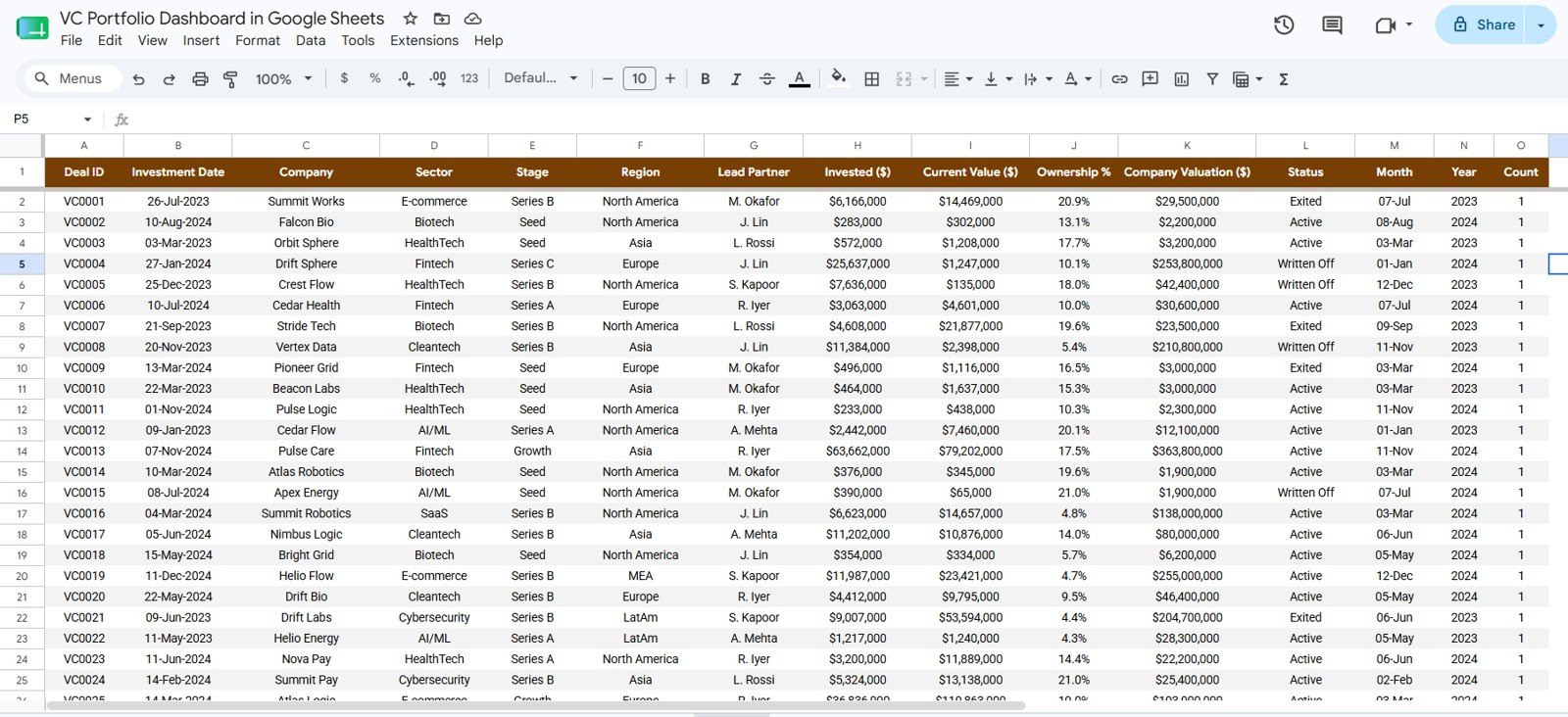1568x717 pixels.
Task: Open version history clock icon
Action: click(1284, 25)
